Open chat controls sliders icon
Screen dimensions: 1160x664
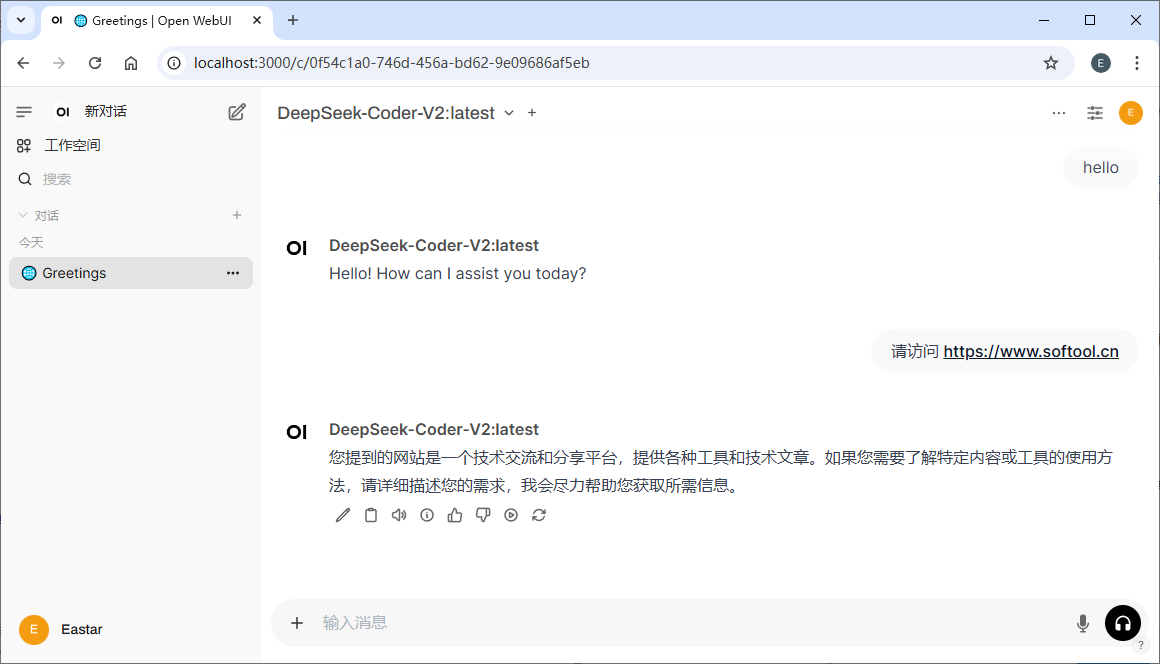pos(1095,113)
